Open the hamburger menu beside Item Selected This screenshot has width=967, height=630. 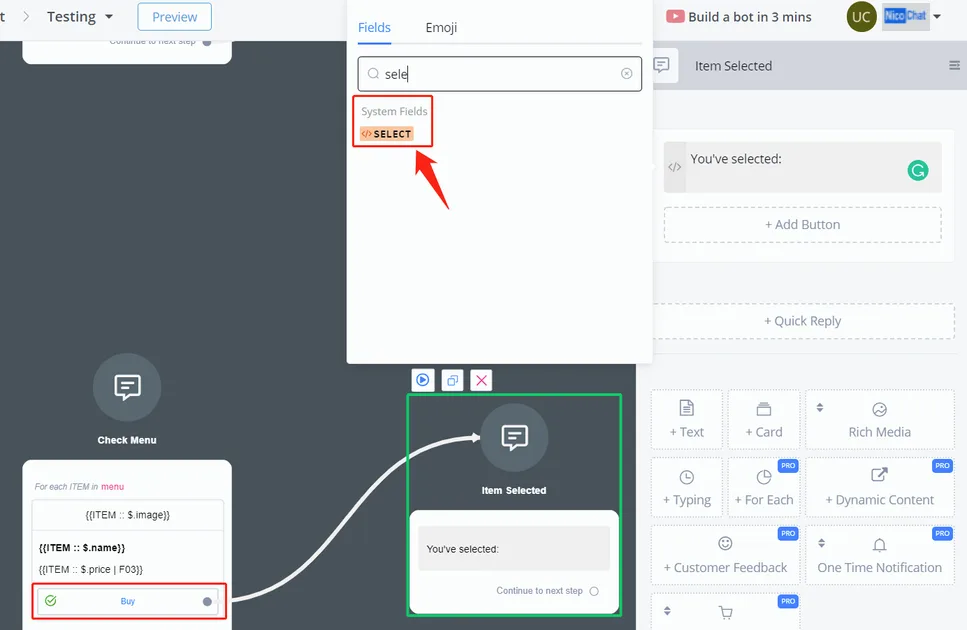pyautogui.click(x=954, y=65)
